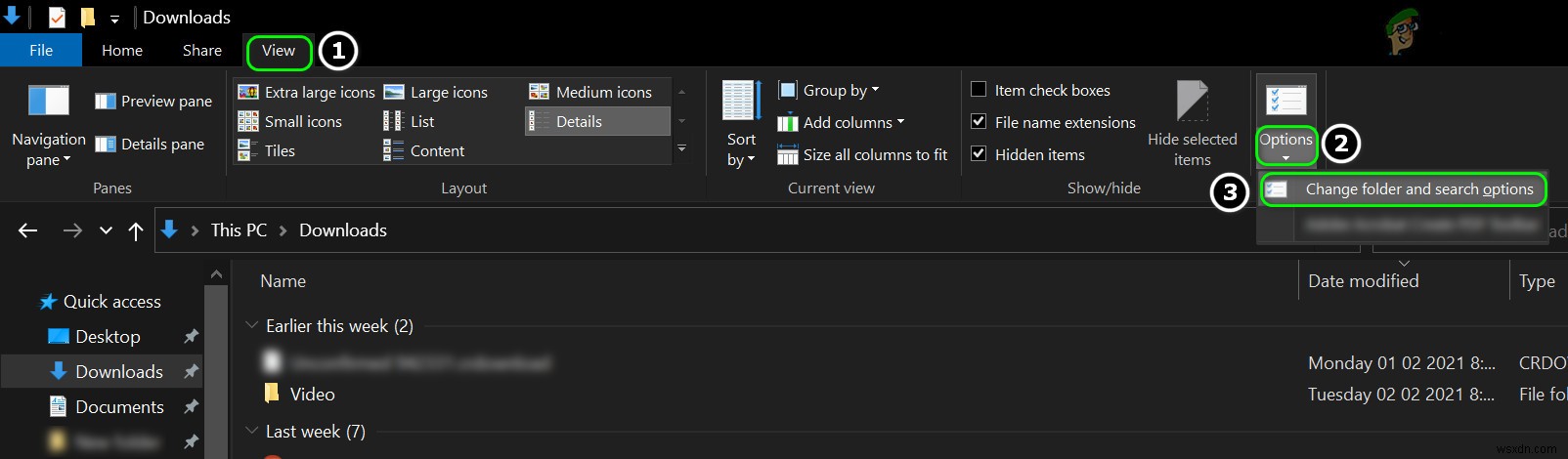Select Extra large icons layout
Screen dimensions: 1568x459
(307, 92)
